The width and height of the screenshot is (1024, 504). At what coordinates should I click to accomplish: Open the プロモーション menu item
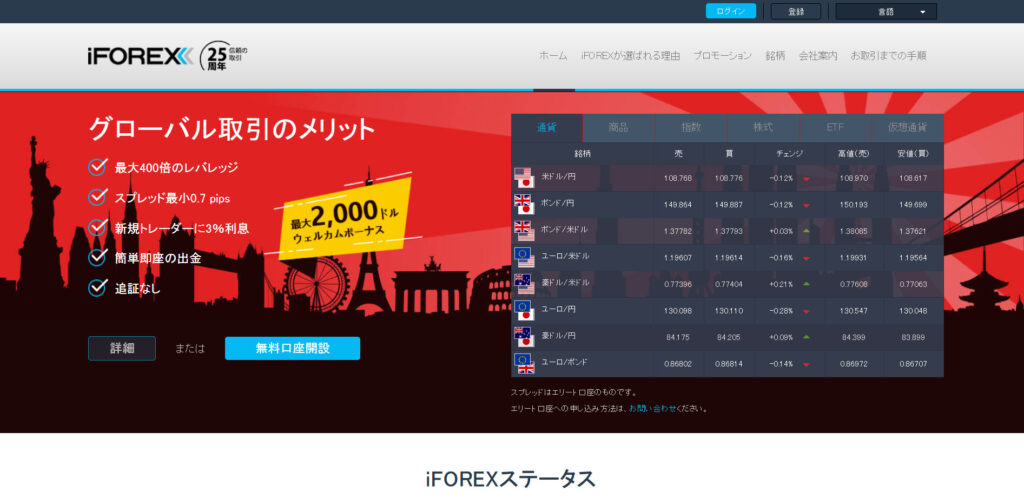pos(722,56)
